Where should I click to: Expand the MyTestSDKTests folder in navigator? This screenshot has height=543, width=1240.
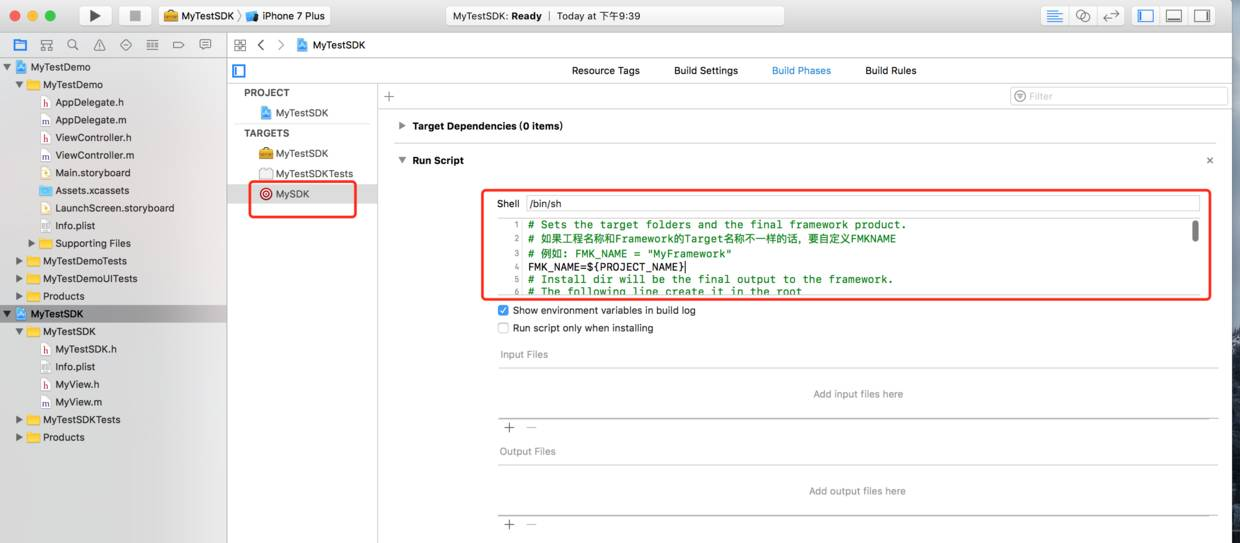click(20, 420)
